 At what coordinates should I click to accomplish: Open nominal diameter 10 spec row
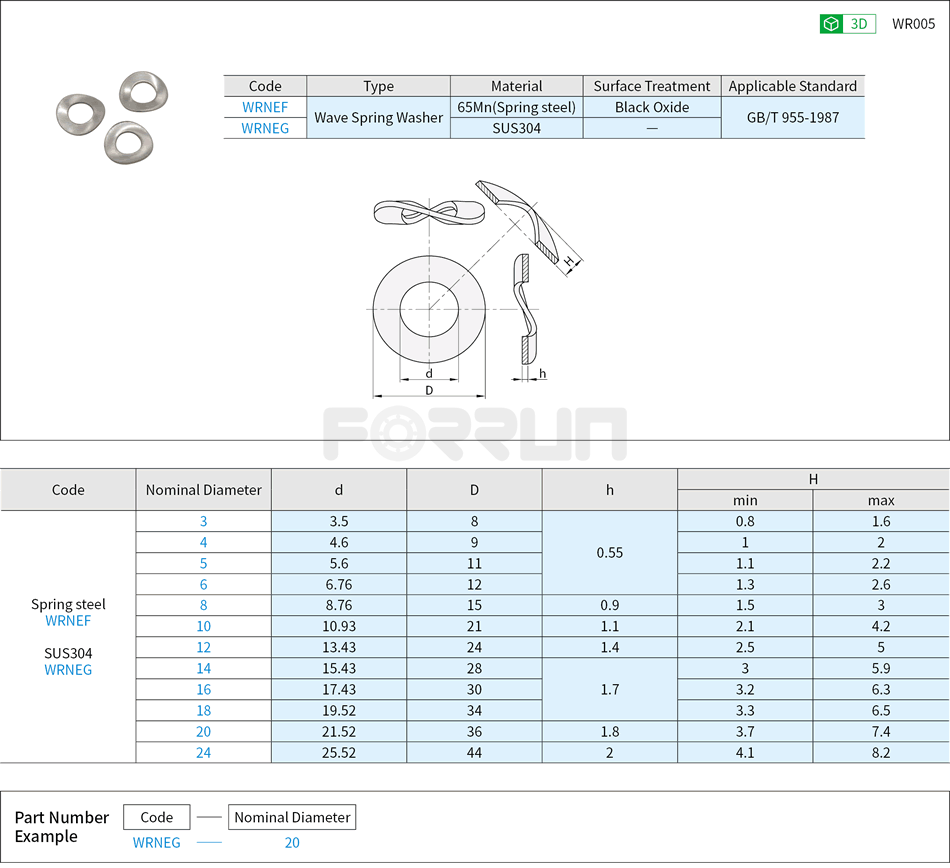click(x=203, y=626)
